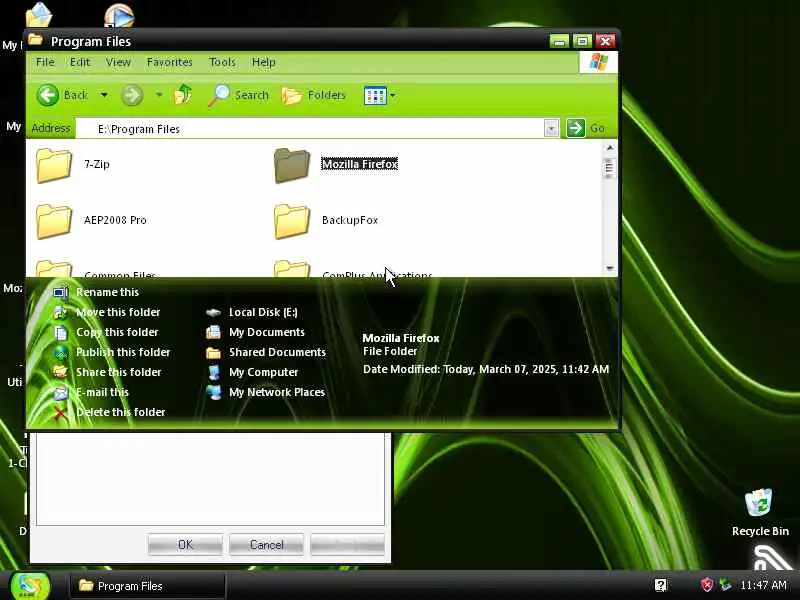Click the clock showing 11:47 AM
The width and height of the screenshot is (800, 600).
pyautogui.click(x=763, y=585)
